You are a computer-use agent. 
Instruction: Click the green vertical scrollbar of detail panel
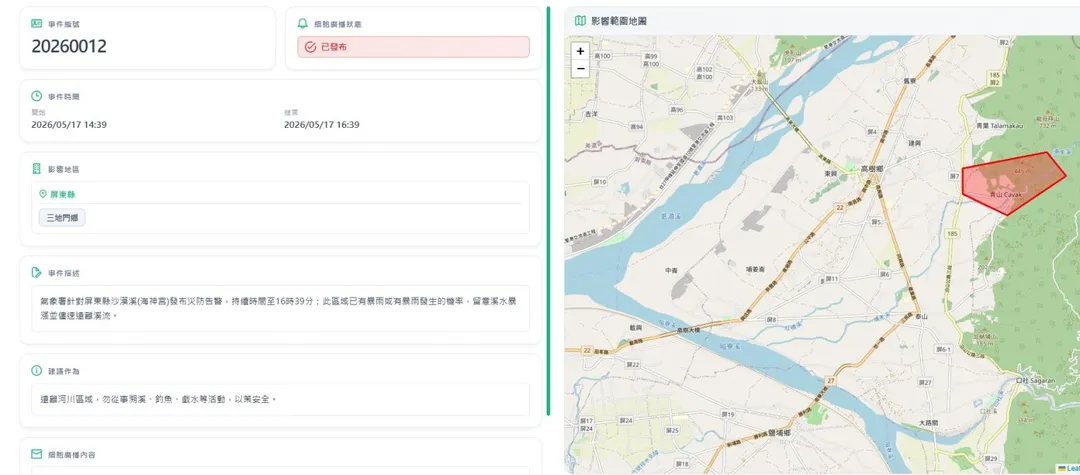click(x=548, y=211)
